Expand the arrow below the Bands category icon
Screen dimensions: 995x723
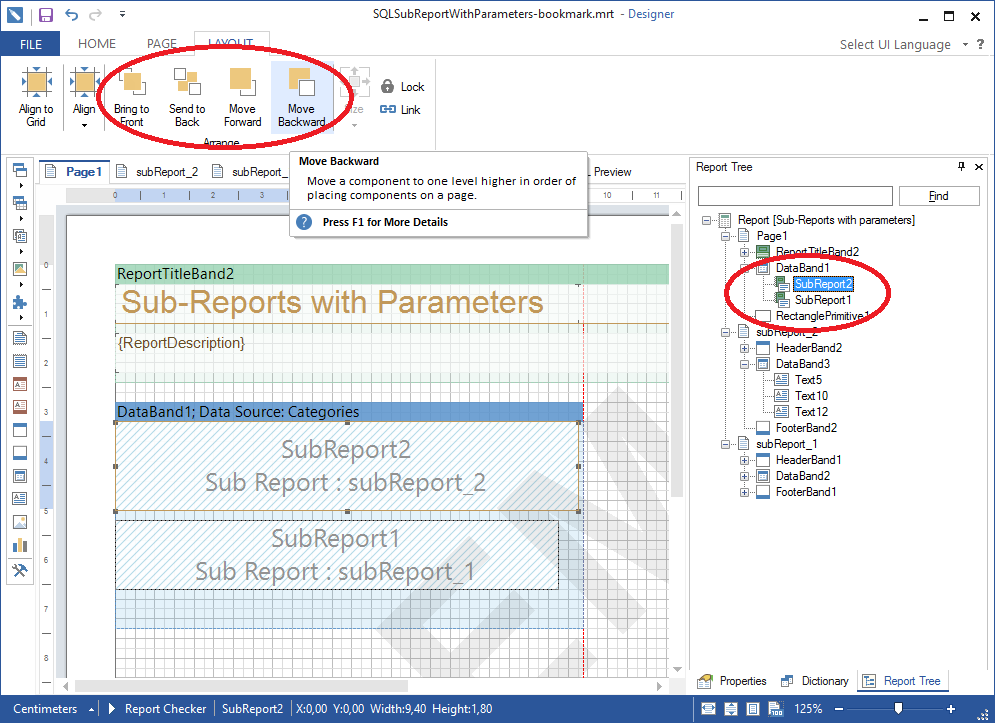point(20,185)
